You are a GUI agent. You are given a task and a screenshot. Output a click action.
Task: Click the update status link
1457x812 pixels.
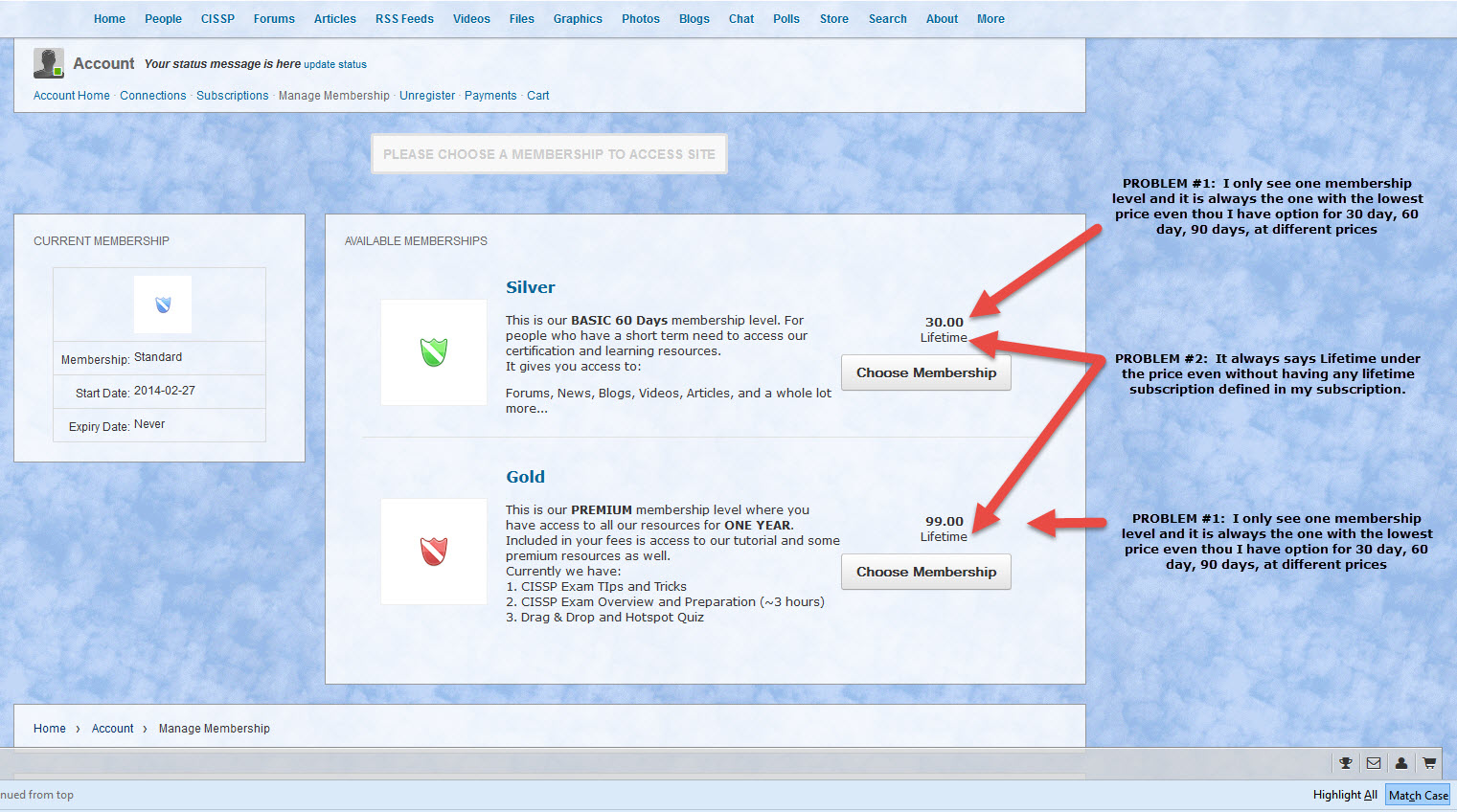pos(335,65)
